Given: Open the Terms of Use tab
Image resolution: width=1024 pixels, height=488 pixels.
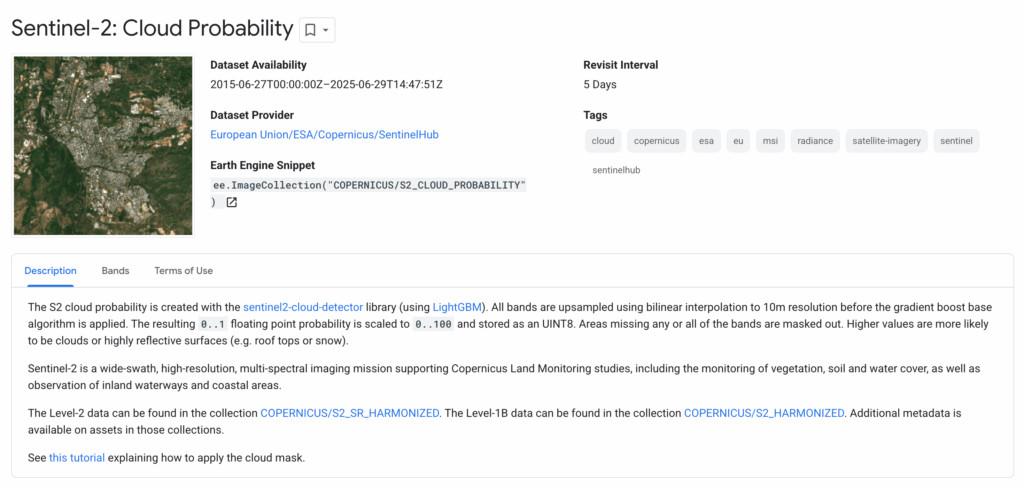Looking at the screenshot, I should (x=183, y=271).
